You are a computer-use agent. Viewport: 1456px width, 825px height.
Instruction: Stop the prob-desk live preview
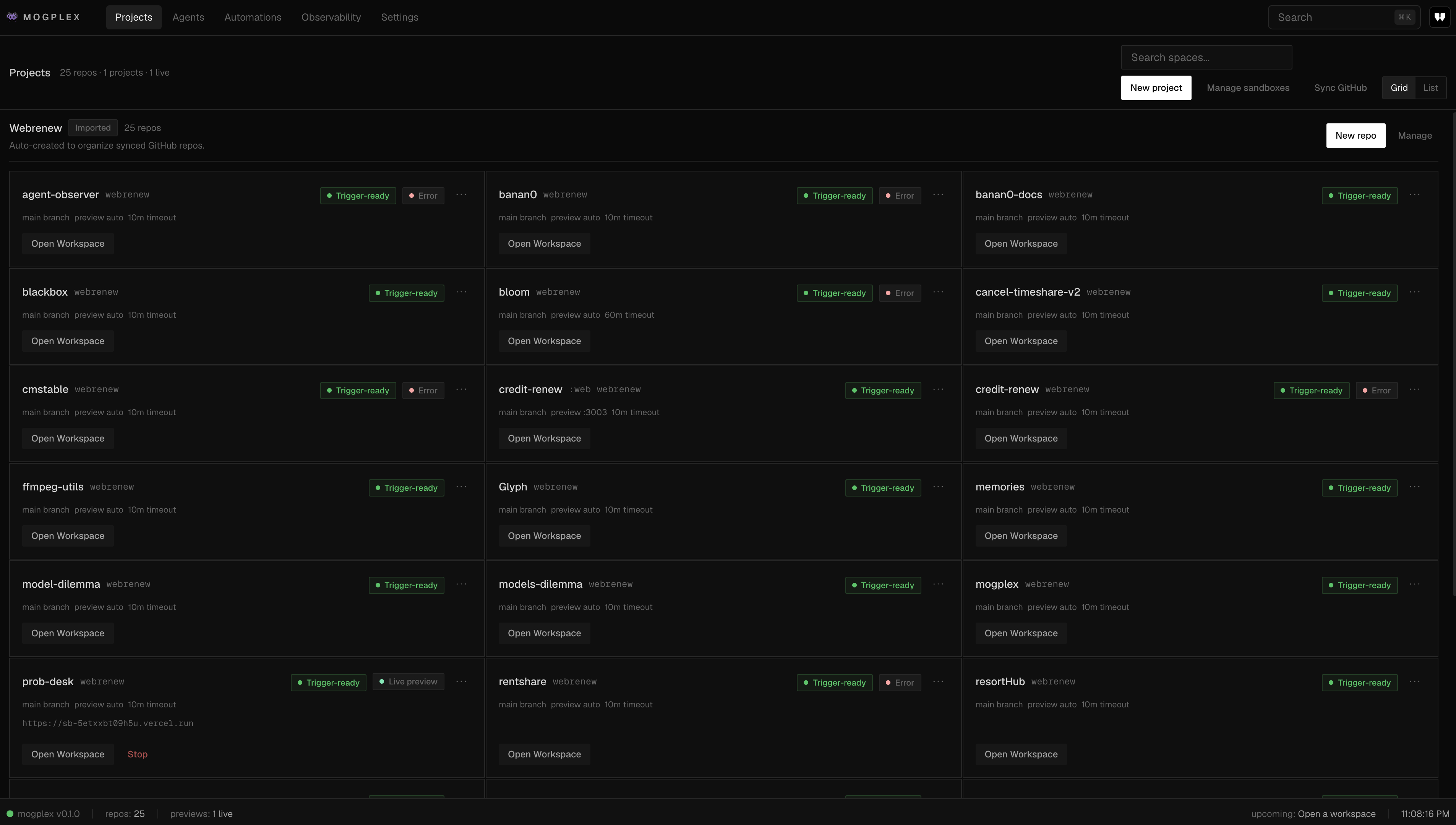[137, 754]
